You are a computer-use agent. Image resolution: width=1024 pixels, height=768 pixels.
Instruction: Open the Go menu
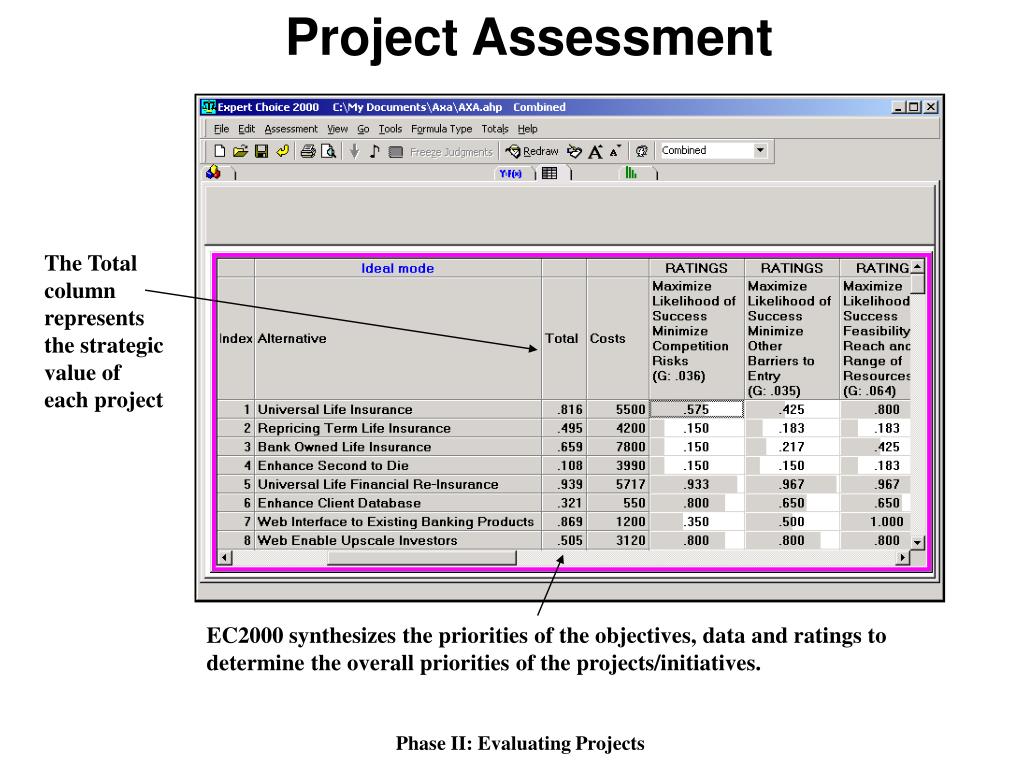coord(363,129)
